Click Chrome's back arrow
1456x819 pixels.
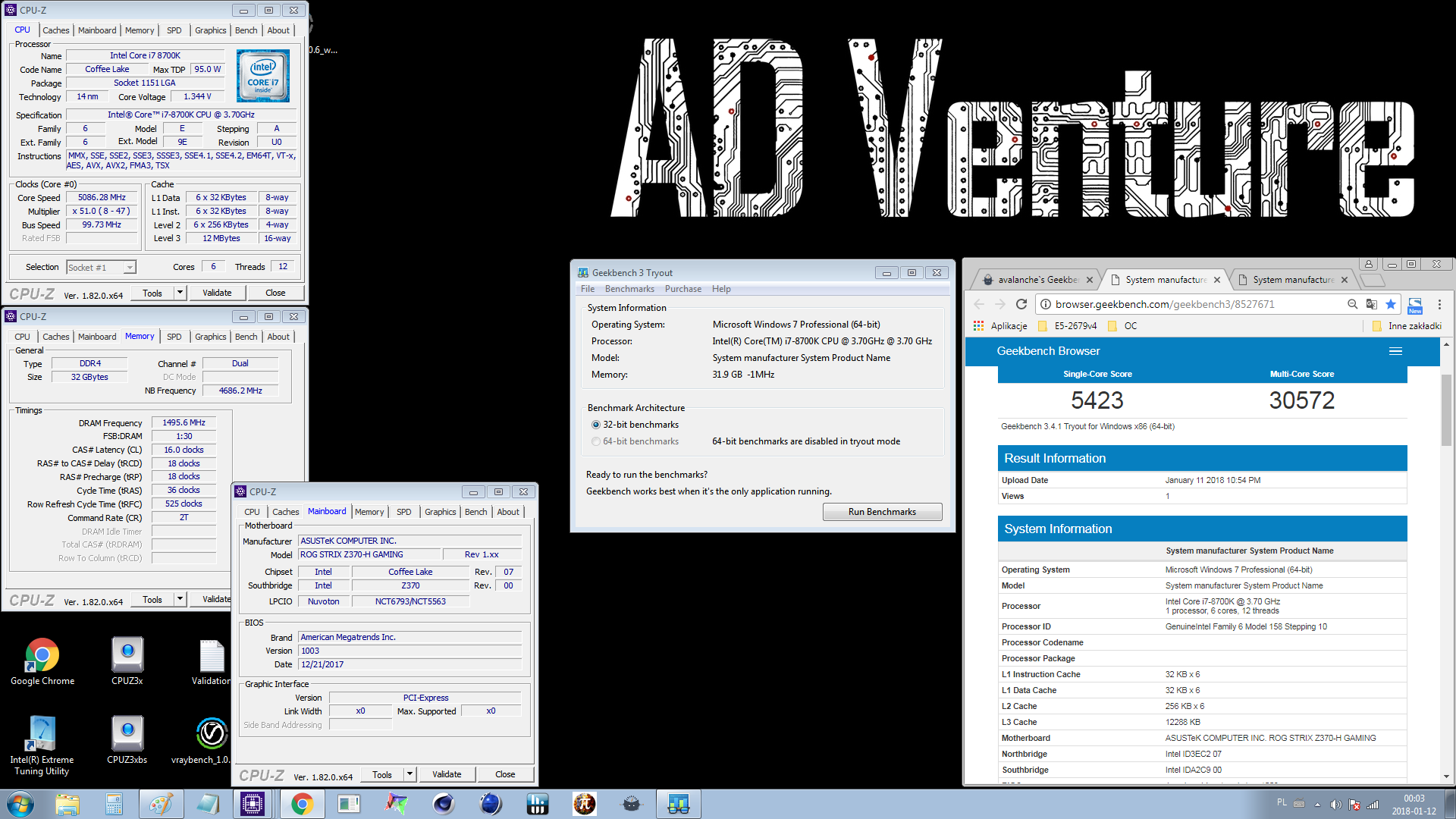point(978,304)
